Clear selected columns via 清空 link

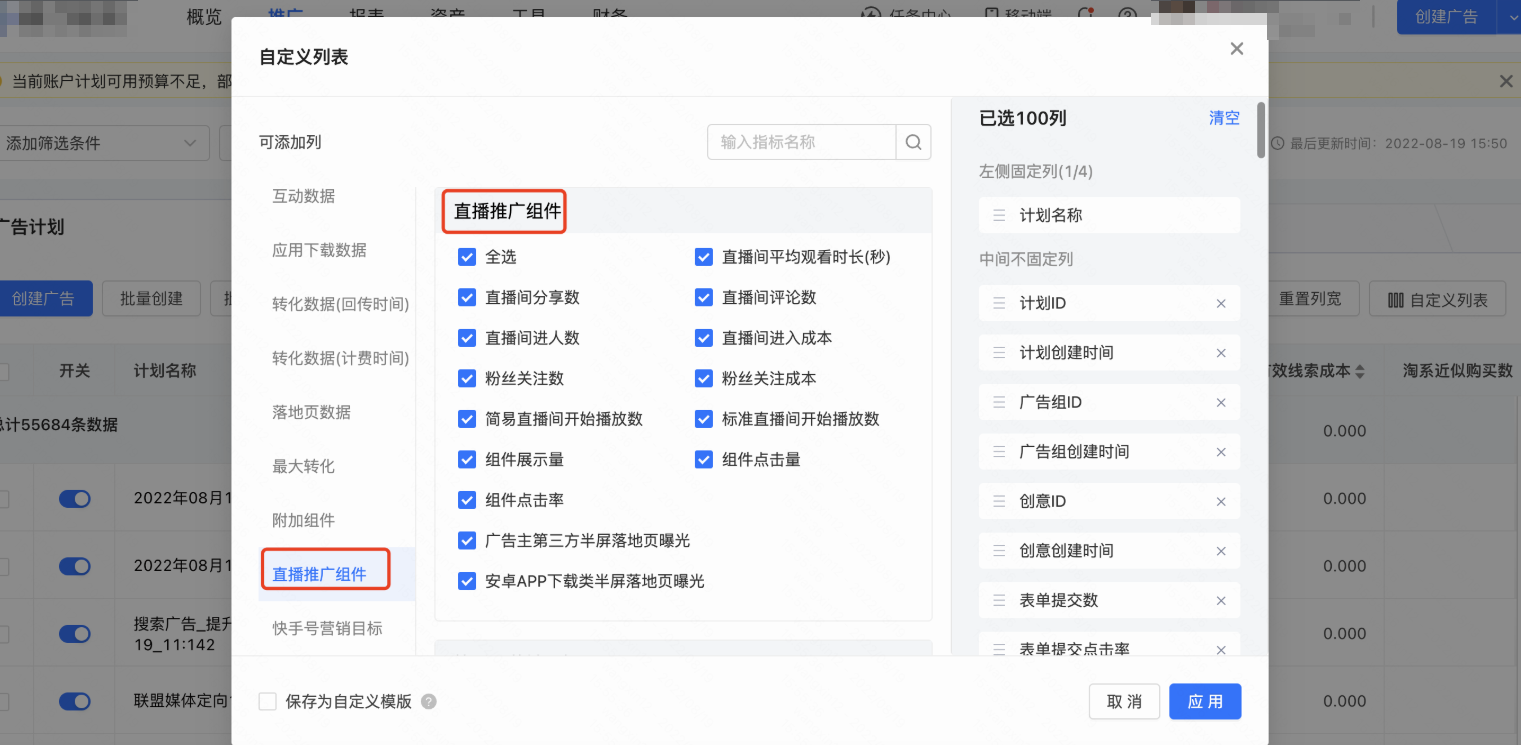[1223, 118]
